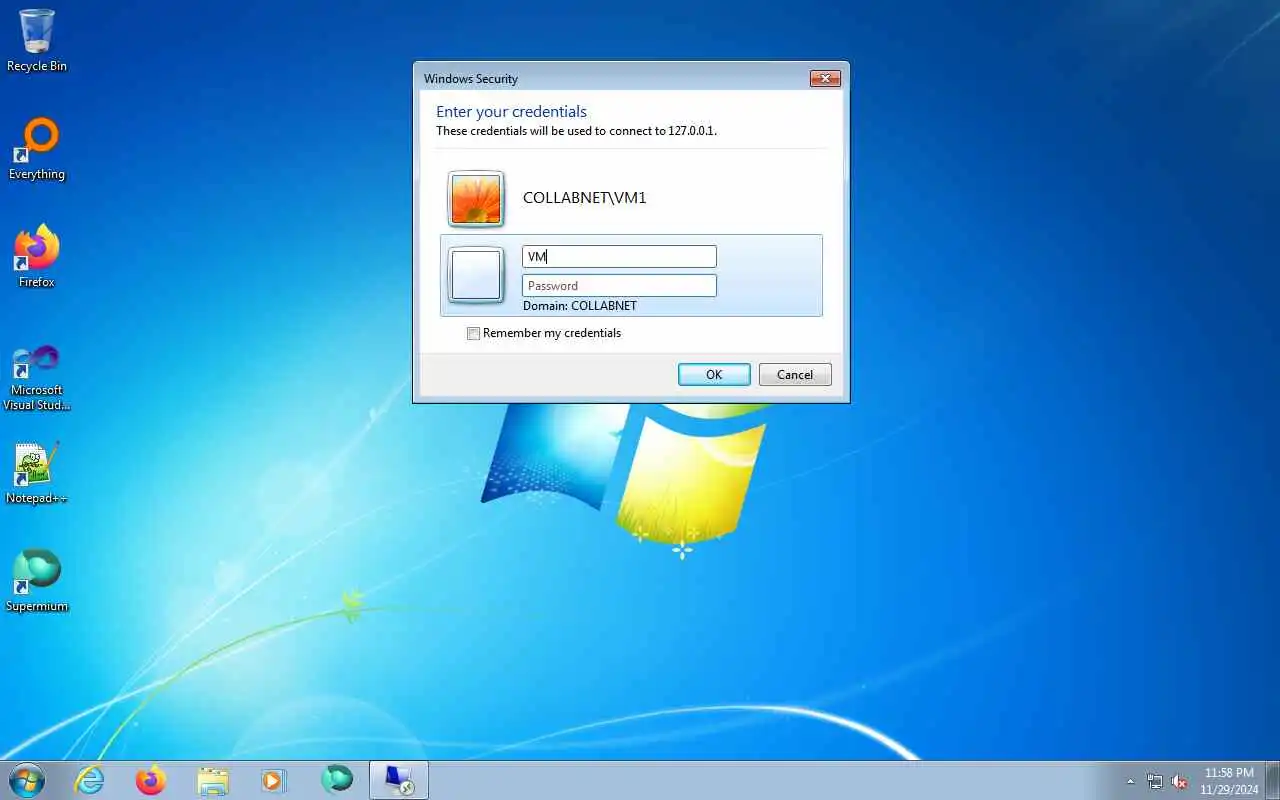Click the Remote Desktop Connection taskbar icon

[399, 780]
